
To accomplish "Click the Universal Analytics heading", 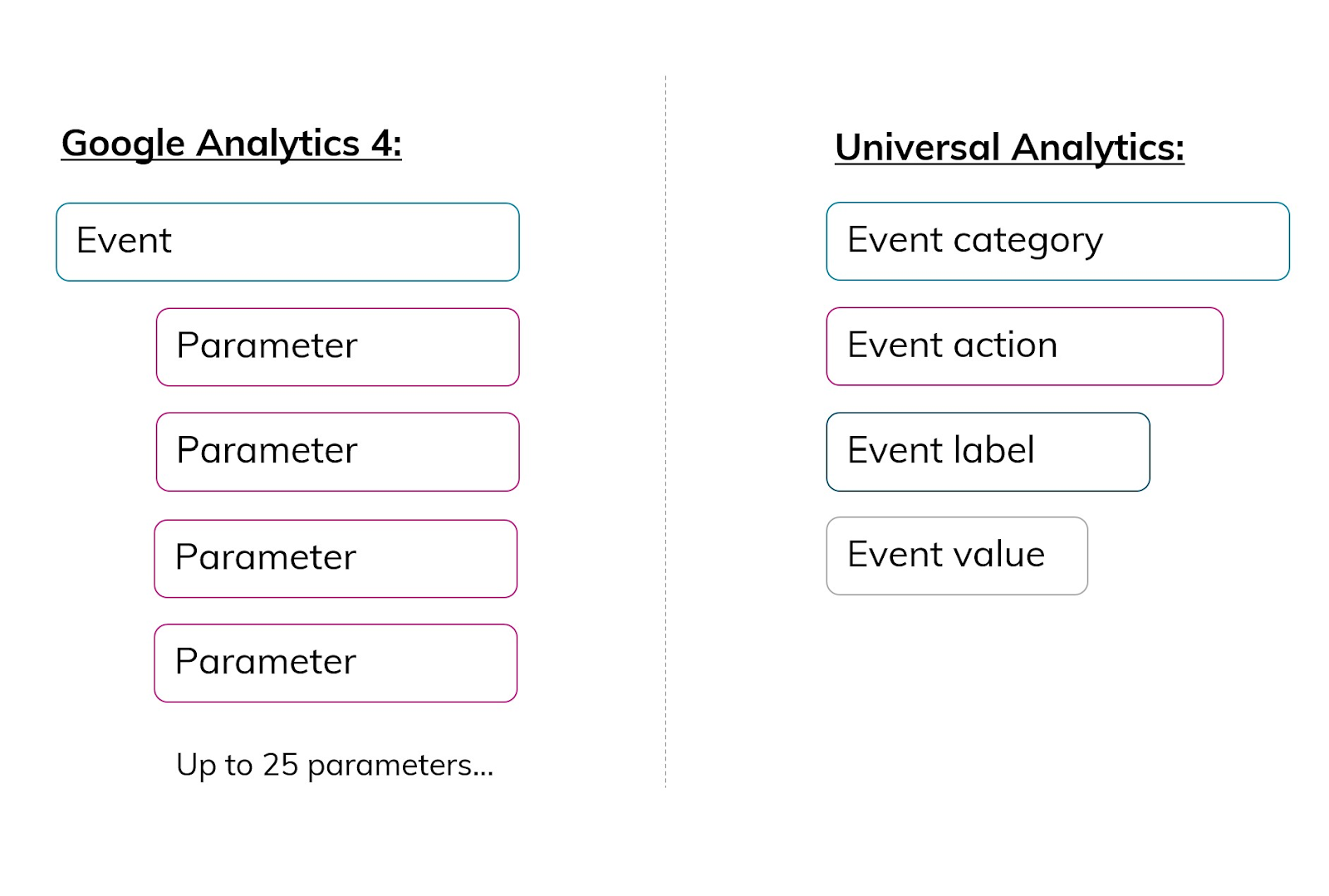I will coord(1009,148).
